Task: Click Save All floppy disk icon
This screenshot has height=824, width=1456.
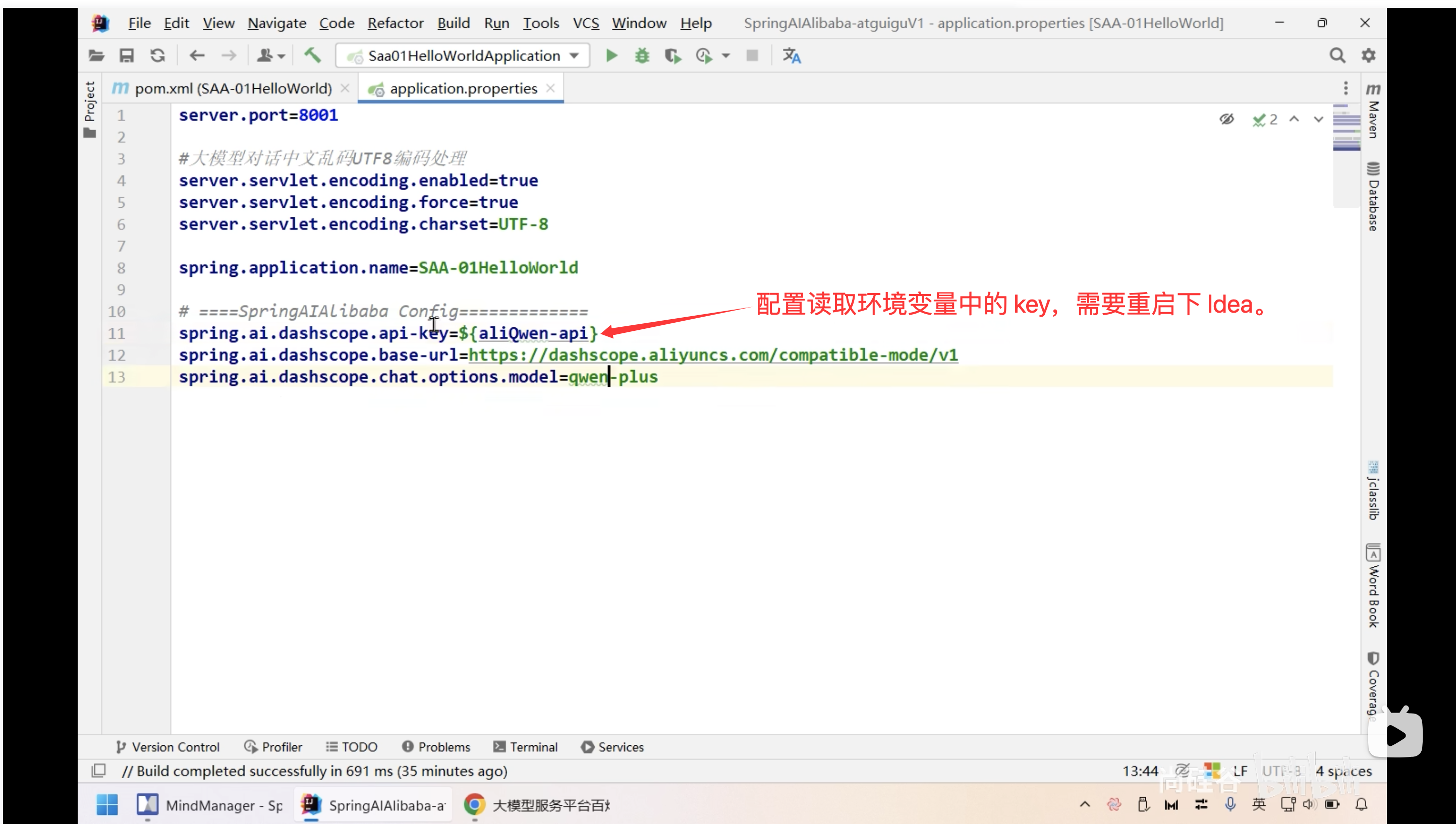Action: point(127,55)
